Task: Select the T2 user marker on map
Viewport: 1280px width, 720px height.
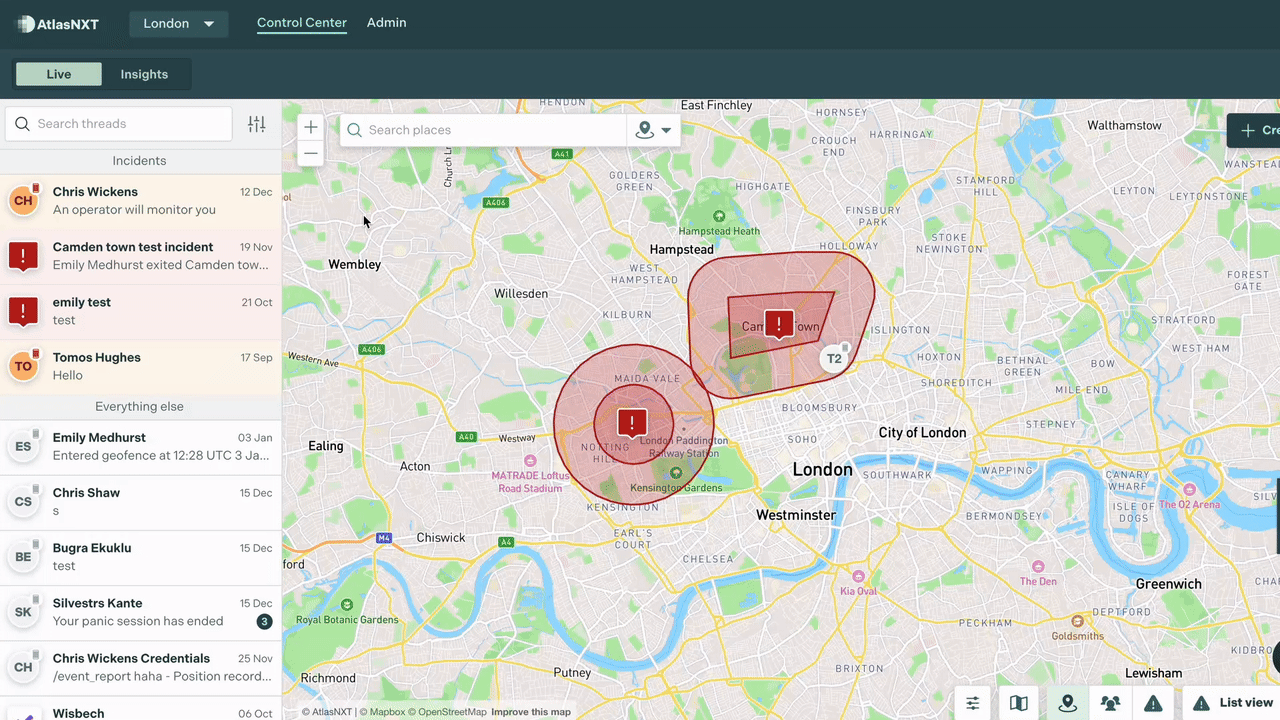Action: [x=834, y=359]
